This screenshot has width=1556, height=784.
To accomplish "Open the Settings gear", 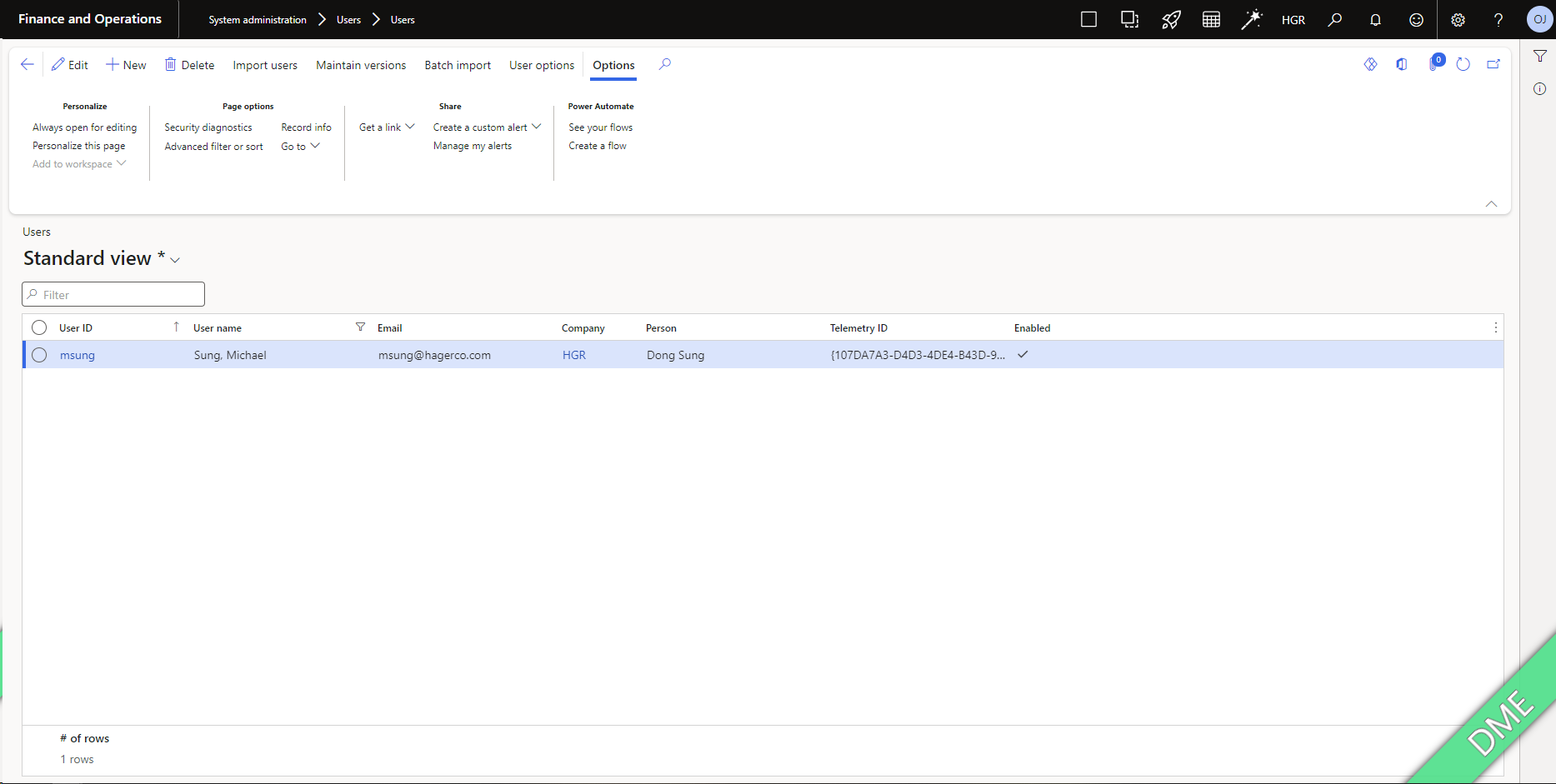I will coord(1458,19).
